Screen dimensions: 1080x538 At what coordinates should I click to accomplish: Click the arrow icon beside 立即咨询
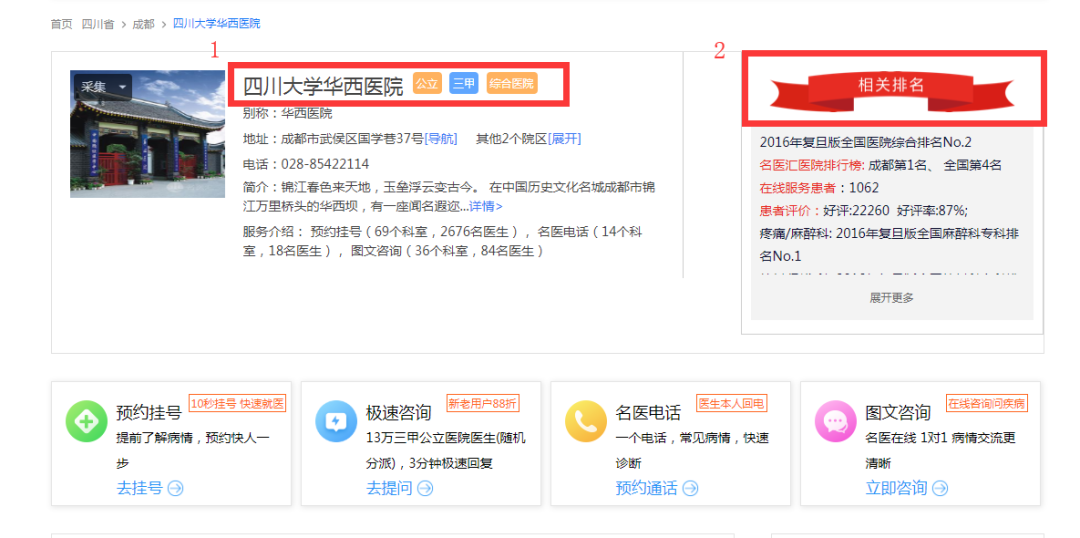point(940,488)
